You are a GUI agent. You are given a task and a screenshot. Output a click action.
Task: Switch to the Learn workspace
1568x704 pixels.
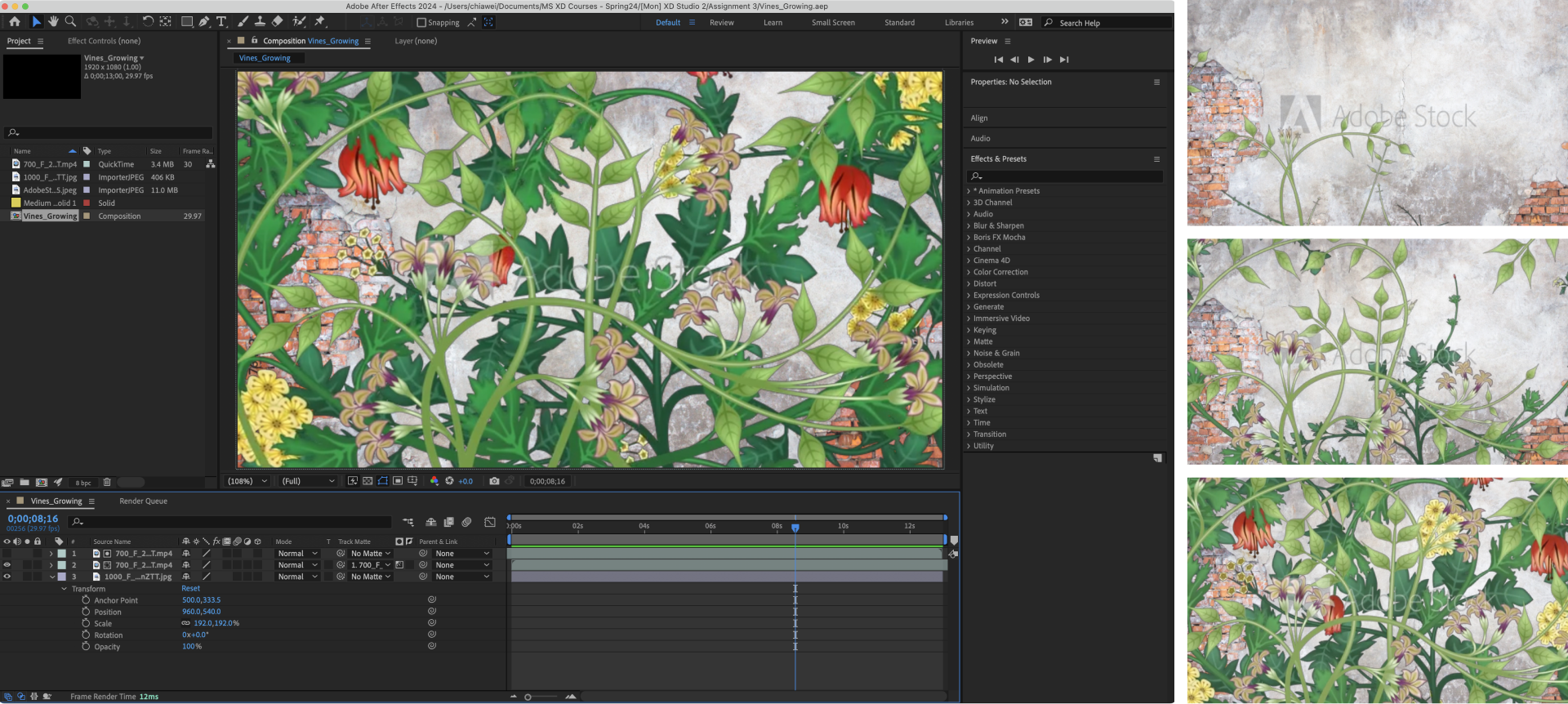point(773,23)
